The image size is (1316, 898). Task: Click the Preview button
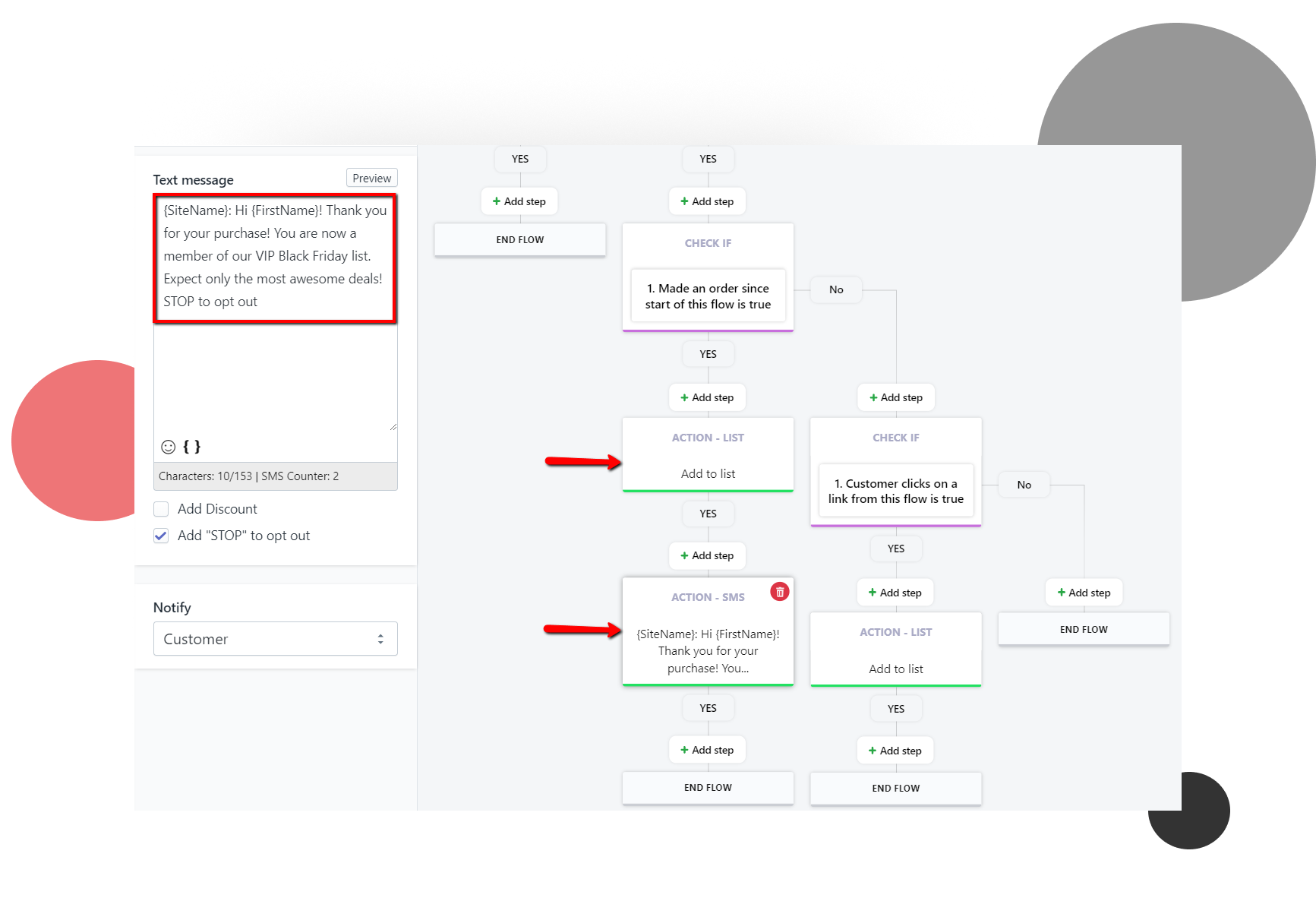pyautogui.click(x=371, y=178)
